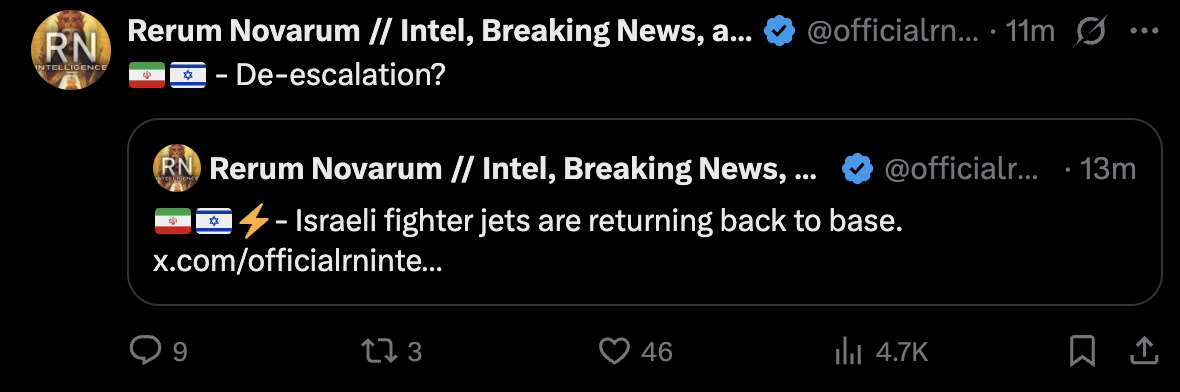Open the @officialrn handle in main post
1180x392 pixels.
point(893,32)
